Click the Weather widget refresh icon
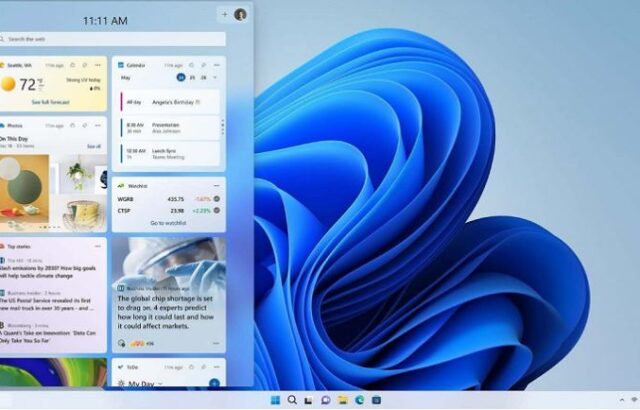640x410 pixels. [73, 65]
